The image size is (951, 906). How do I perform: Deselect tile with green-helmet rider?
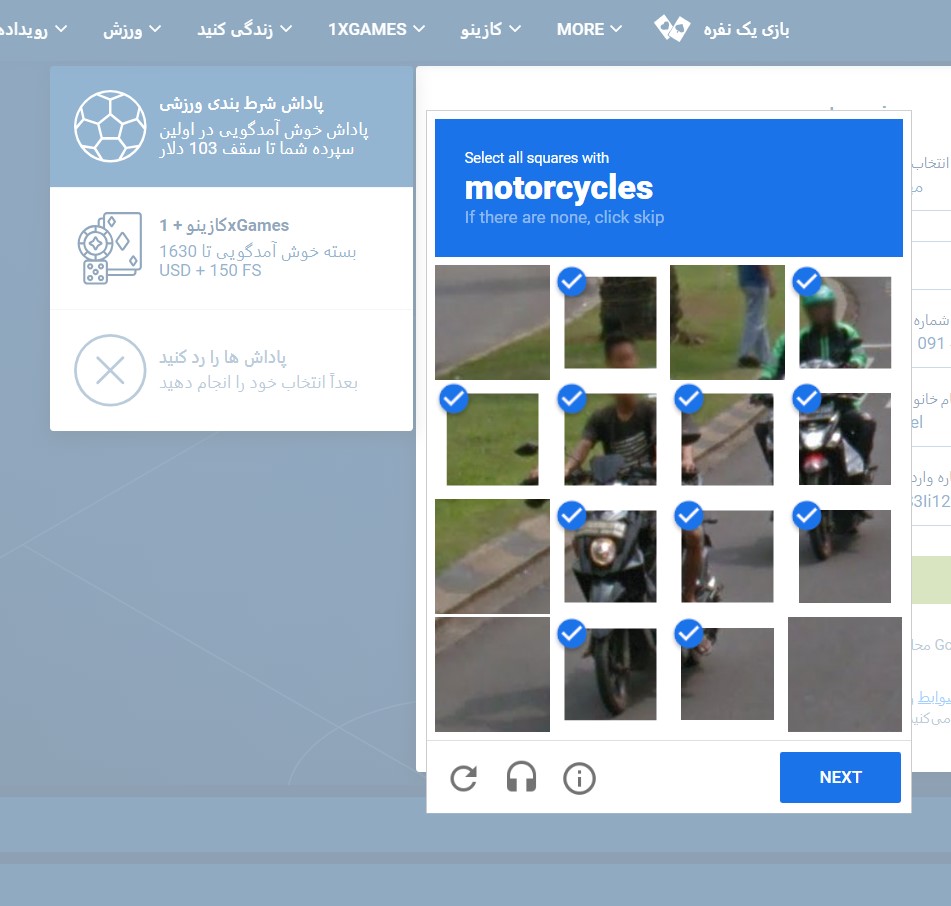(845, 322)
